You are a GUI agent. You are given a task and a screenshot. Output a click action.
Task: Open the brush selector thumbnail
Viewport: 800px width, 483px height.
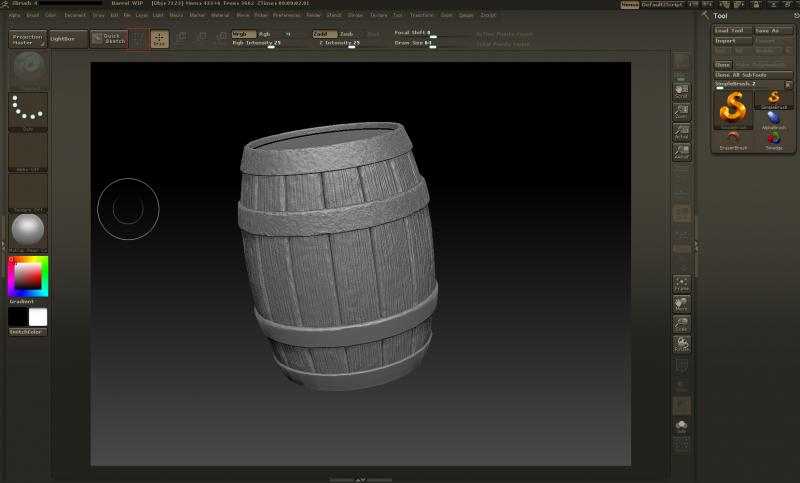[28, 68]
